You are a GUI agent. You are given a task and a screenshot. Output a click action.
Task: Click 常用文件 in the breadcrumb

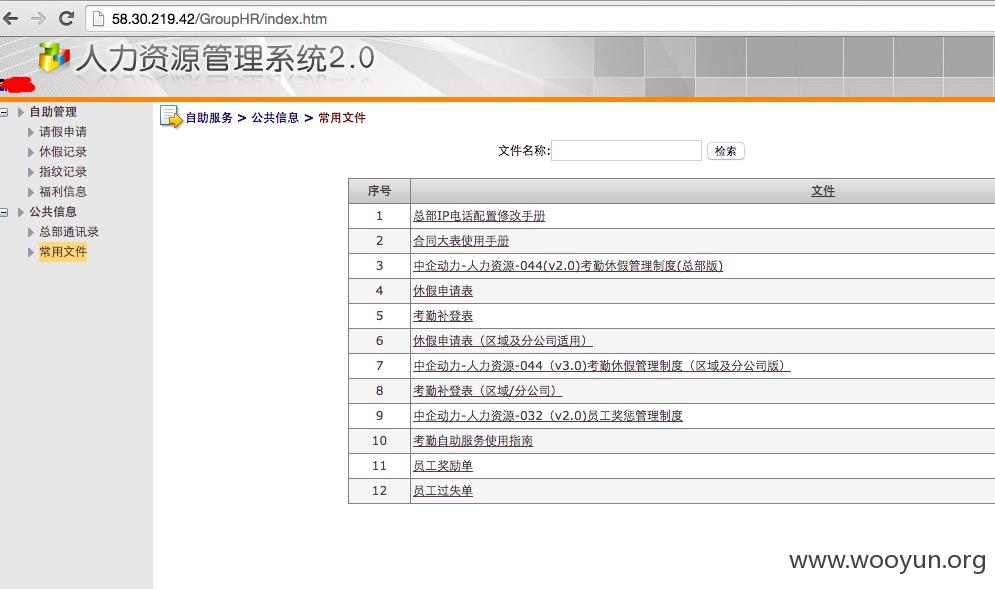pyautogui.click(x=341, y=117)
